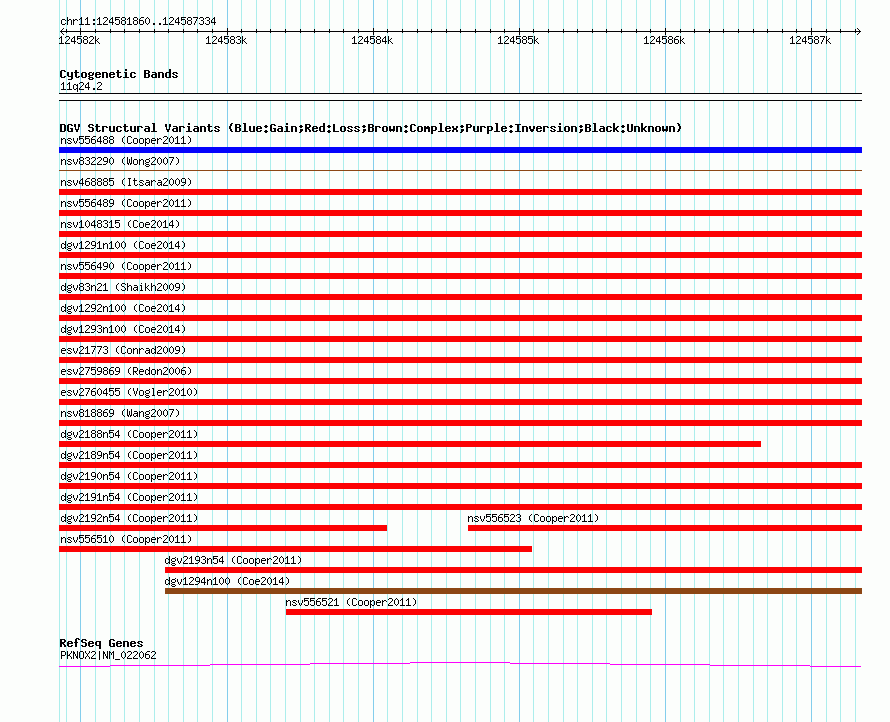Click the red bar under nsv556490
The width and height of the screenshot is (890, 722).
[460, 276]
